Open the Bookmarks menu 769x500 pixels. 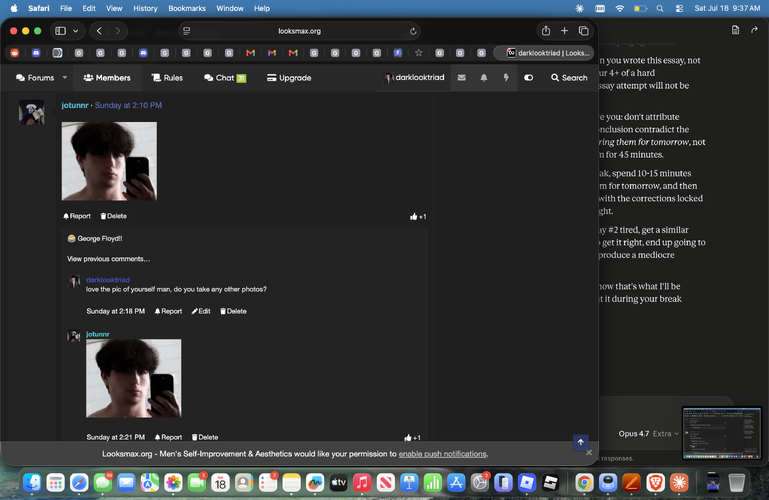click(187, 8)
